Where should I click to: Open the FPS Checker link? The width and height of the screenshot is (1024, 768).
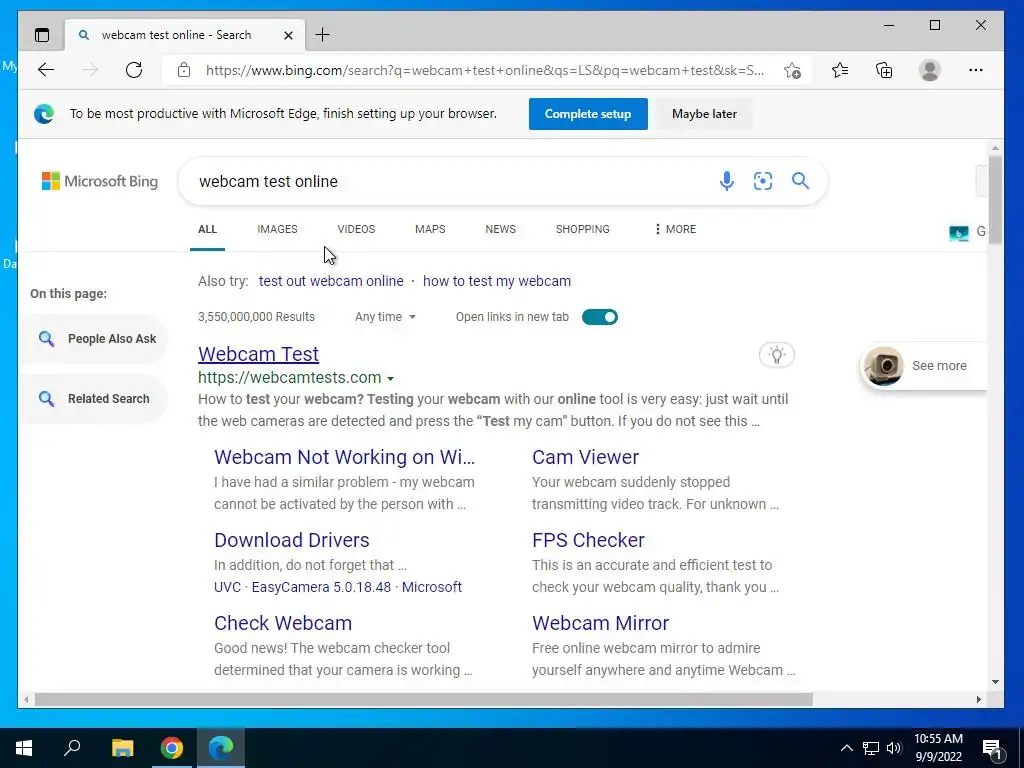click(x=588, y=539)
